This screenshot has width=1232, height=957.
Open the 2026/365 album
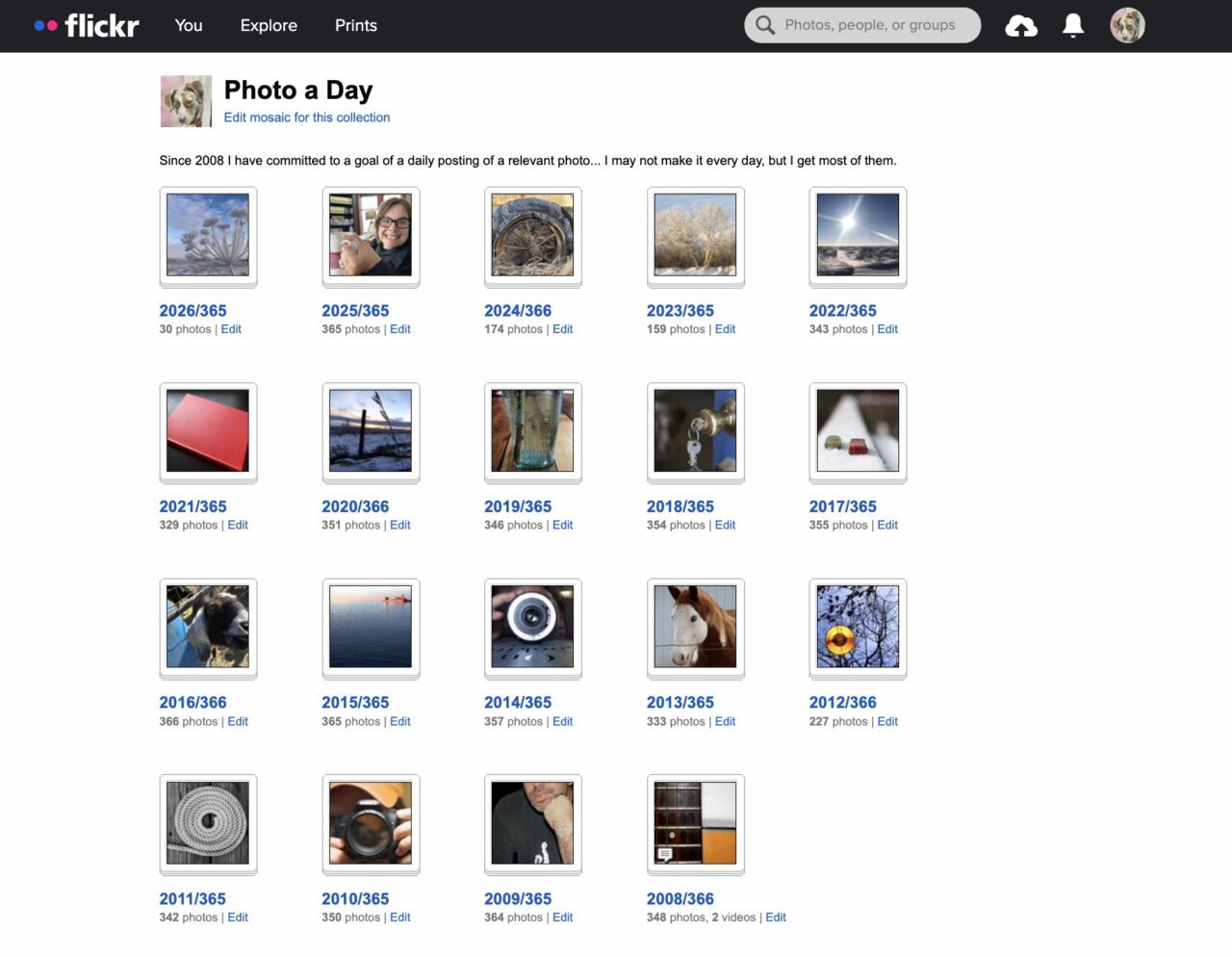tap(192, 310)
